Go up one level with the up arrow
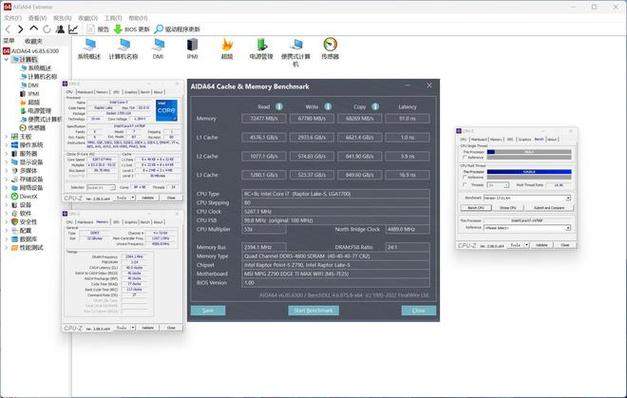This screenshot has height=398, width=627. coord(34,29)
